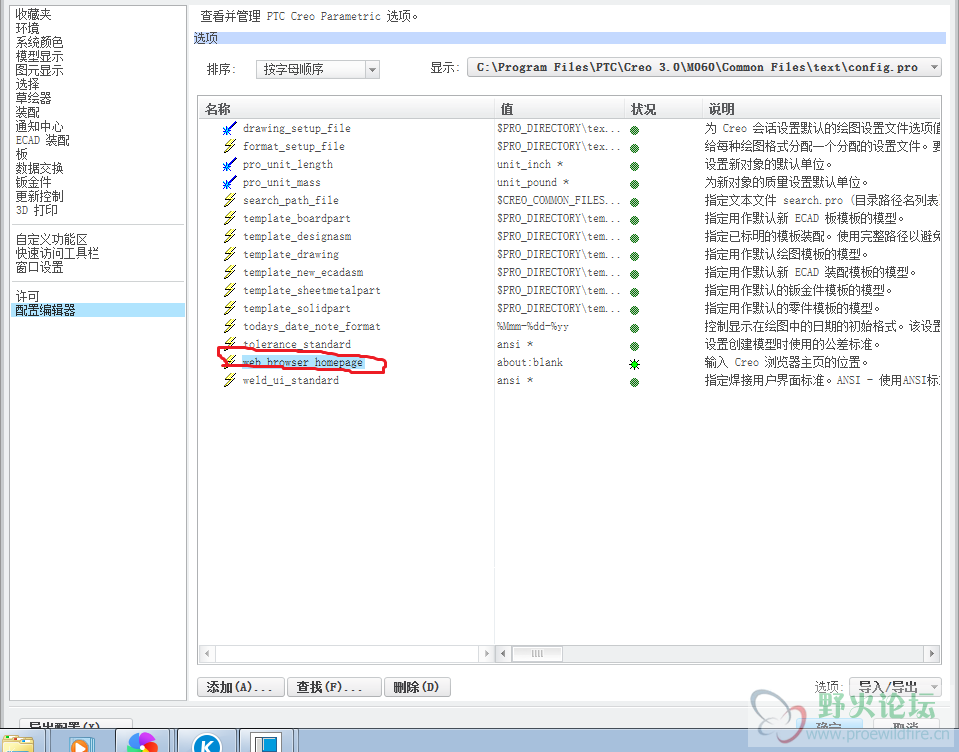Select 更新控制 in the left panel
959x752 pixels.
point(40,196)
